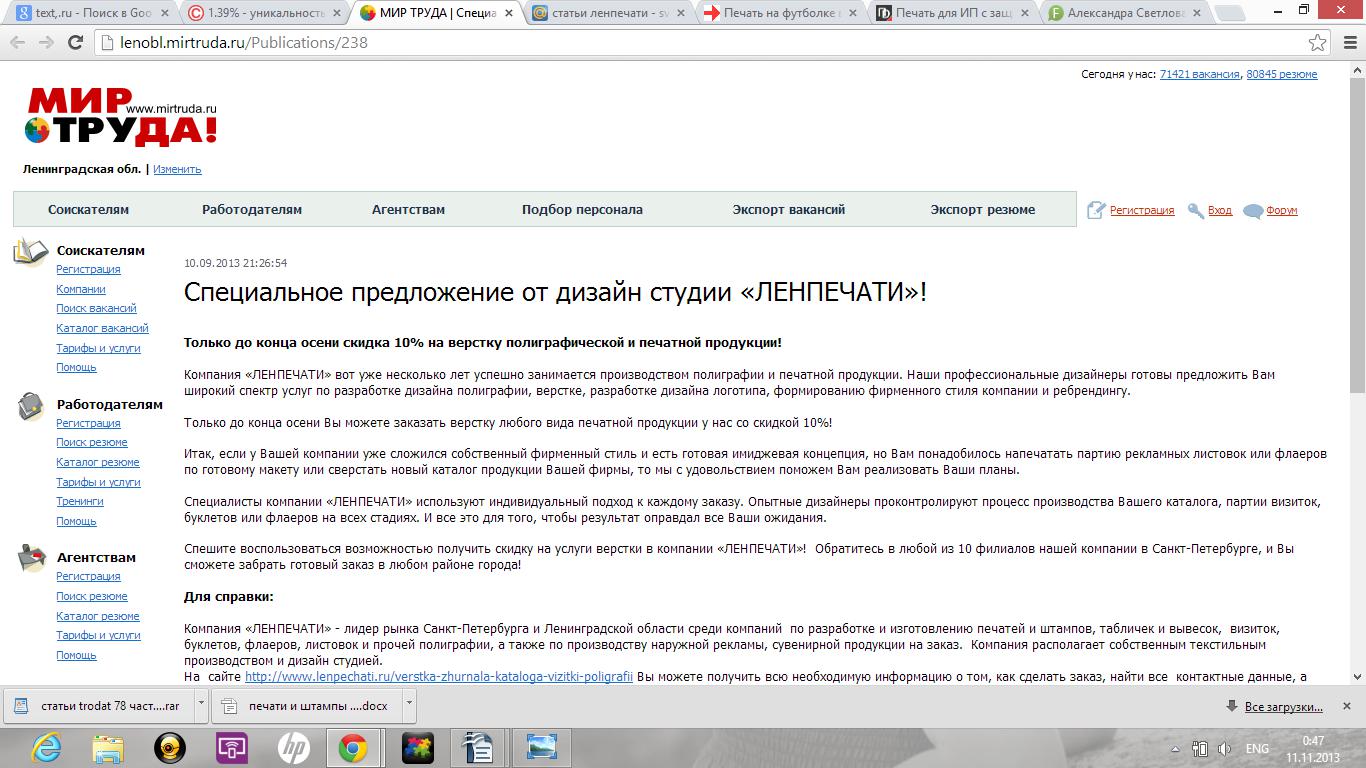This screenshot has height=768, width=1366.
Task: Open Тренинги under Работодателям
Action: [80, 502]
